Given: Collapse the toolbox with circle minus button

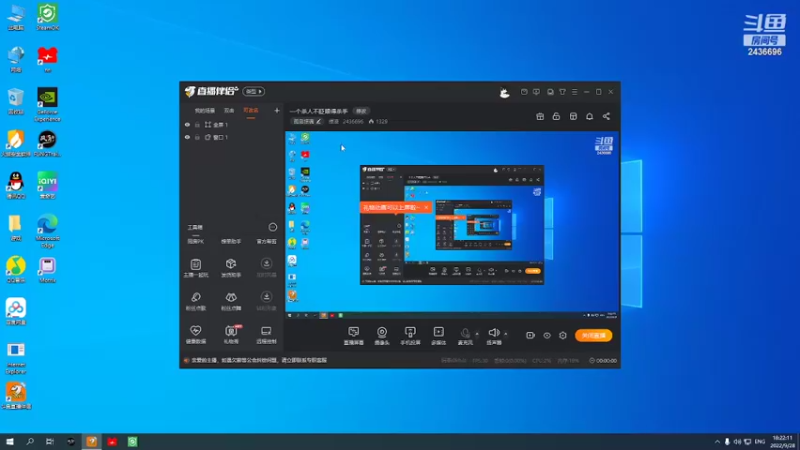Looking at the screenshot, I should click(272, 227).
